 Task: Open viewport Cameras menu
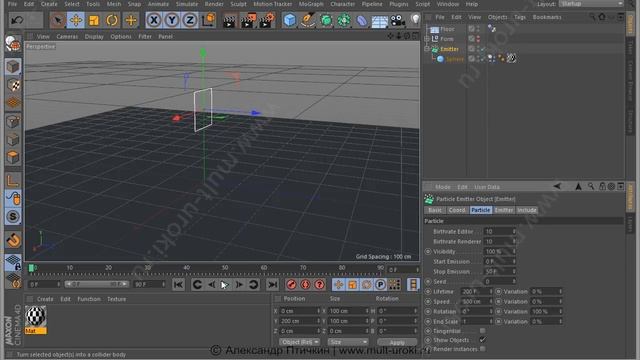coord(67,36)
